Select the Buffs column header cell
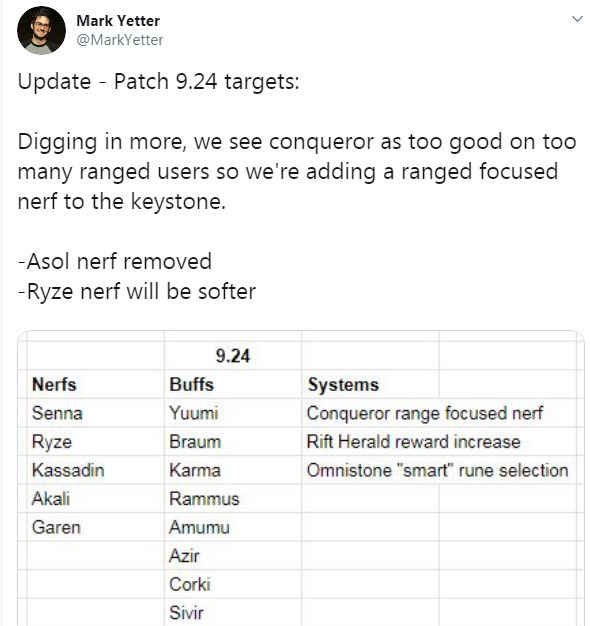 point(233,384)
